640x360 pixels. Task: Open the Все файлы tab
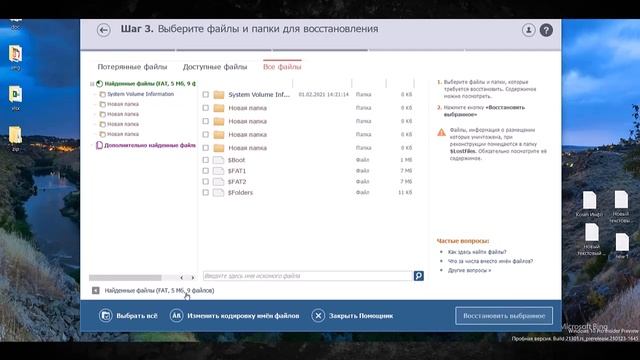click(x=282, y=67)
